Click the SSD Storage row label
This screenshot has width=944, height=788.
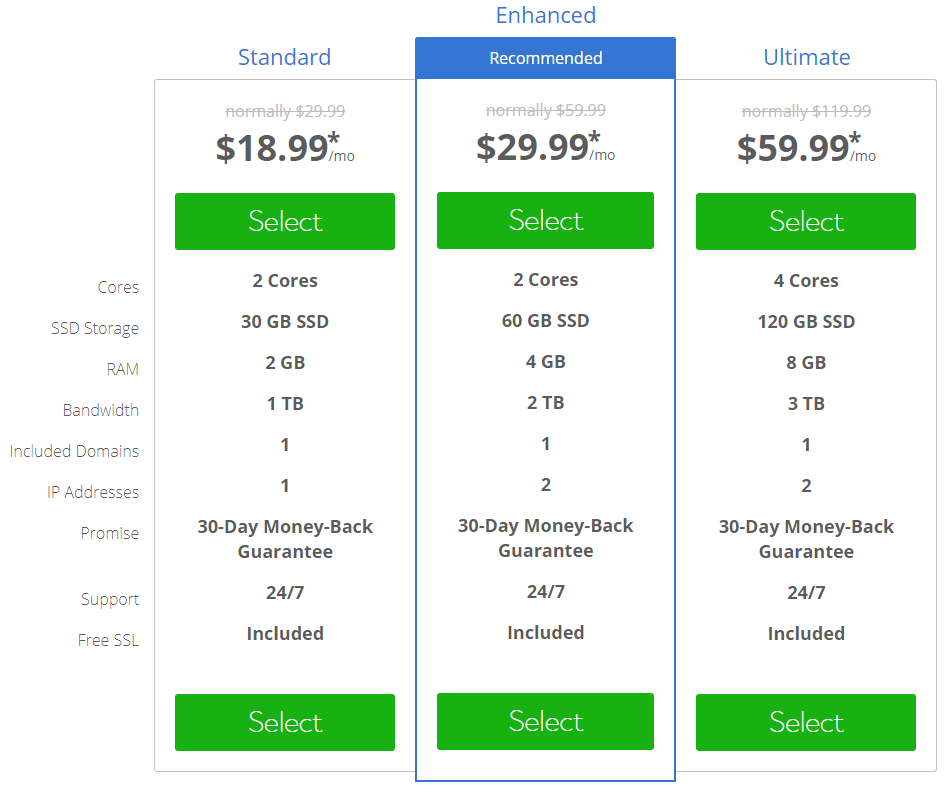[x=95, y=328]
